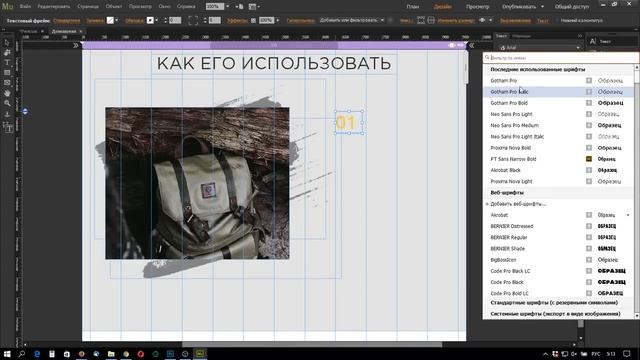Open Edge browser from taskbar
Image resolution: width=640 pixels, height=360 pixels.
coord(37,354)
